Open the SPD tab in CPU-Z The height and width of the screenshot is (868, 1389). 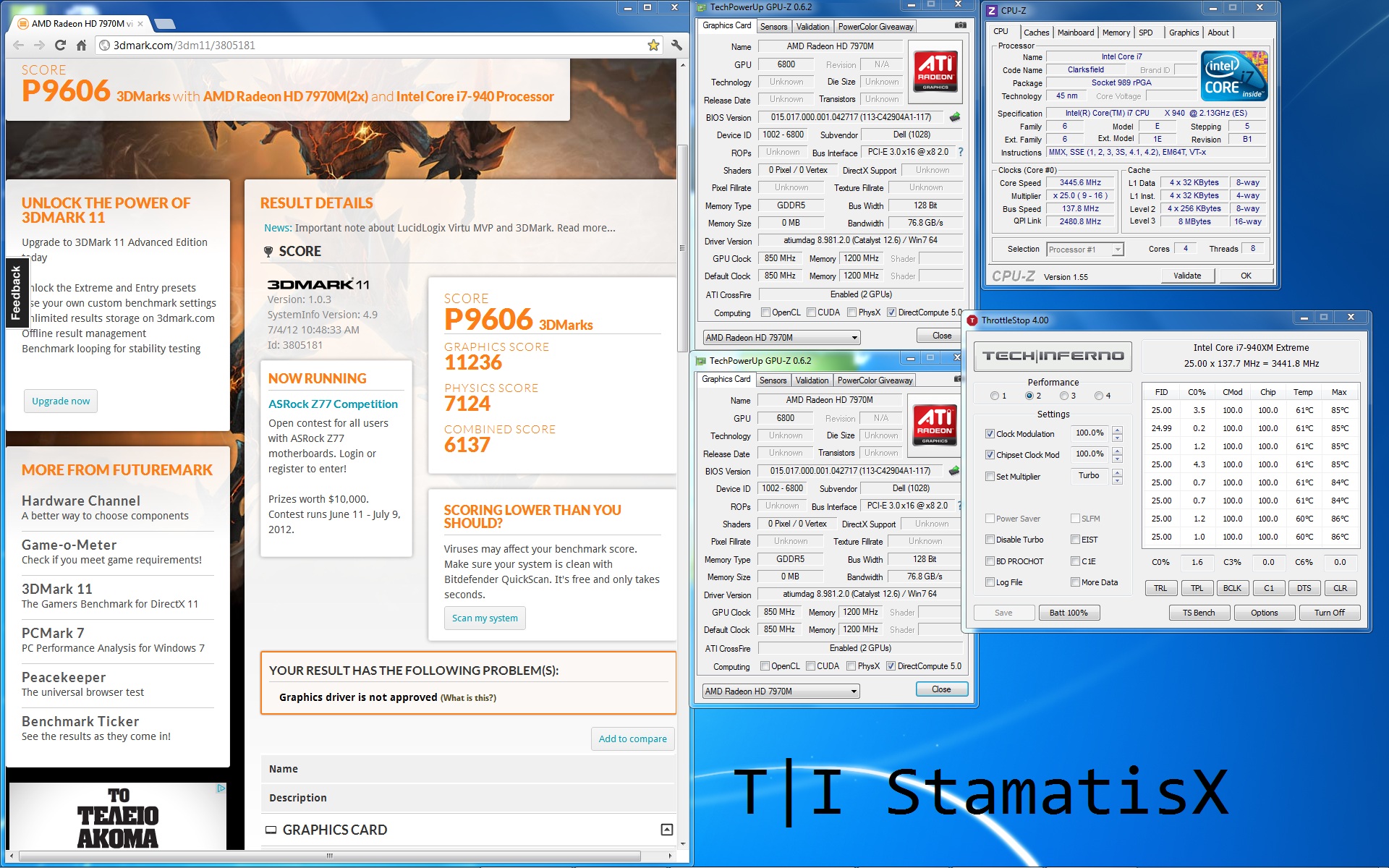(1146, 33)
